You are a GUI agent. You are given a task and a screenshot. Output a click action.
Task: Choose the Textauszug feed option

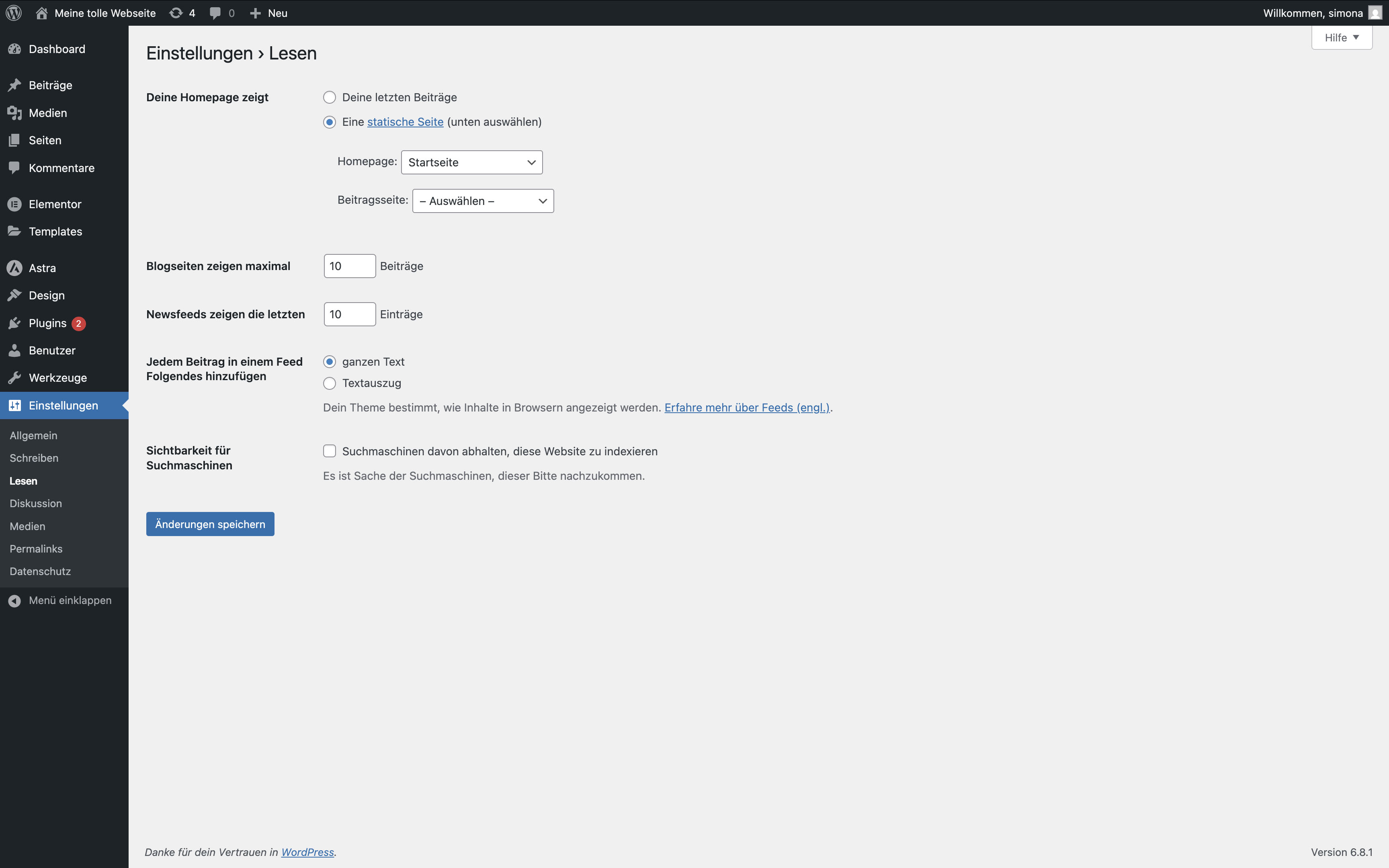330,383
